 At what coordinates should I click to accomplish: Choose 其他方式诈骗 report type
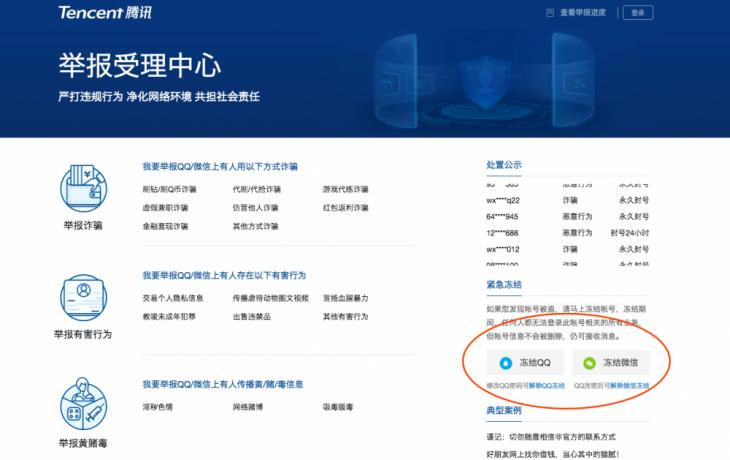point(255,226)
